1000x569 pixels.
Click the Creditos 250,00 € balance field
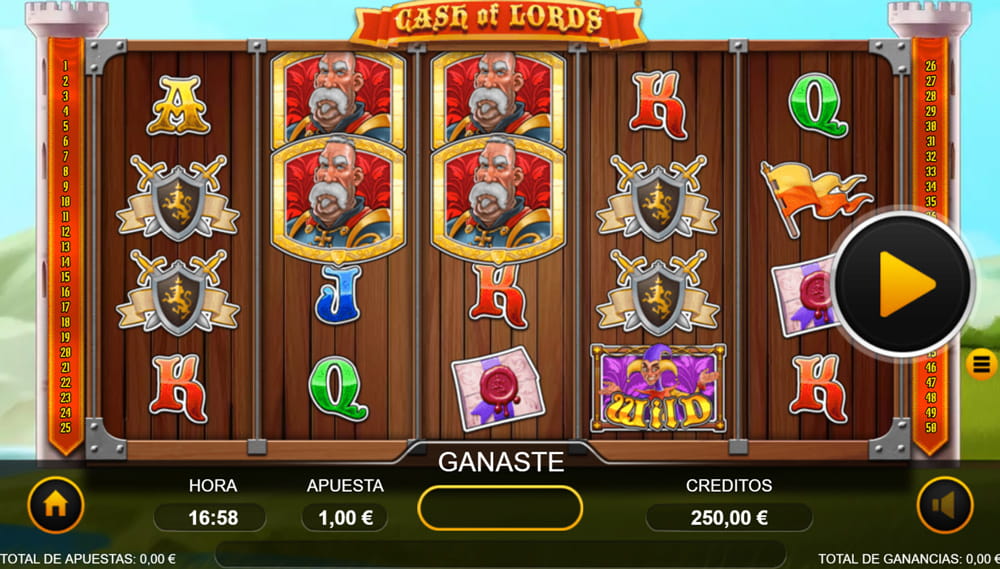[x=729, y=517]
